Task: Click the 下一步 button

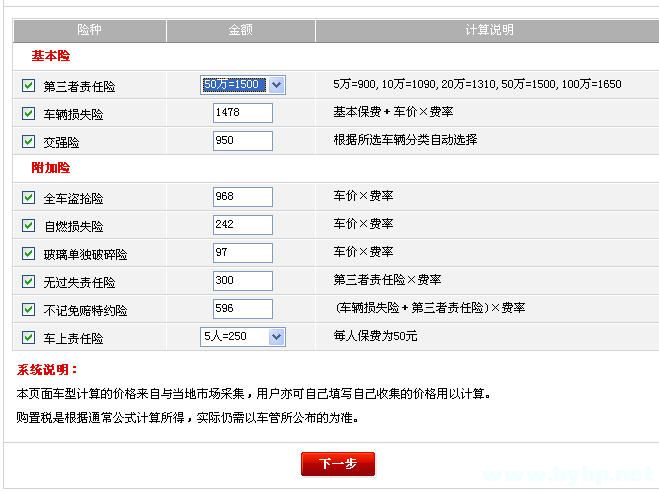Action: coord(337,464)
